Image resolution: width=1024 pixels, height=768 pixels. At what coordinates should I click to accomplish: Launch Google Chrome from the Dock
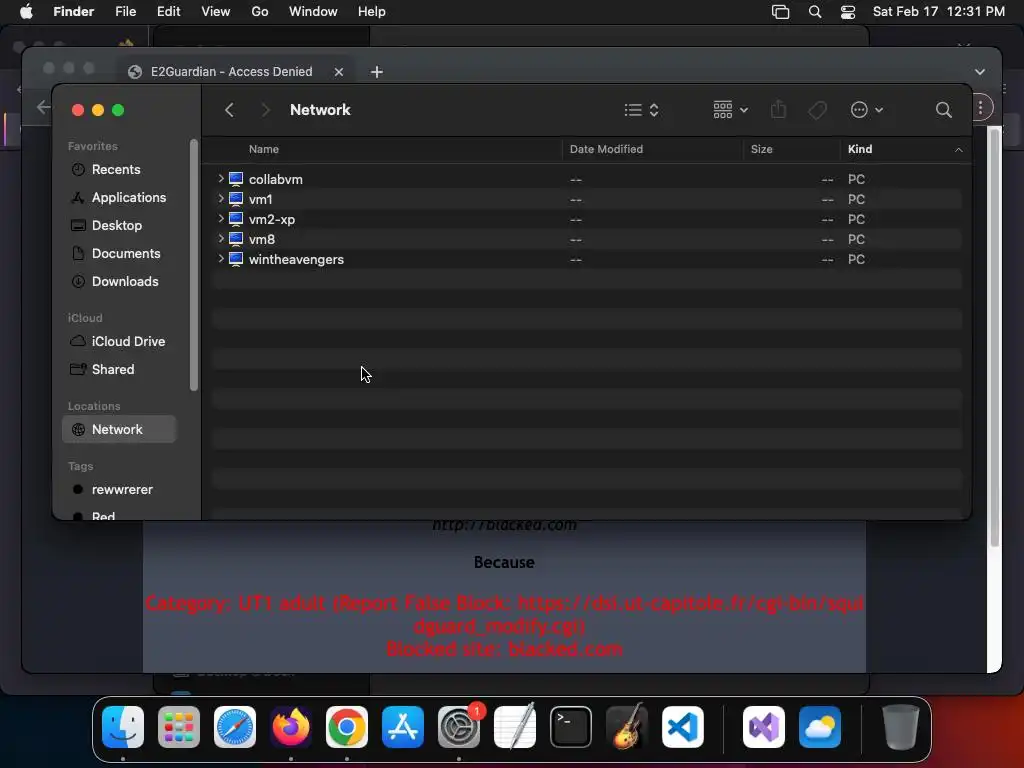347,727
